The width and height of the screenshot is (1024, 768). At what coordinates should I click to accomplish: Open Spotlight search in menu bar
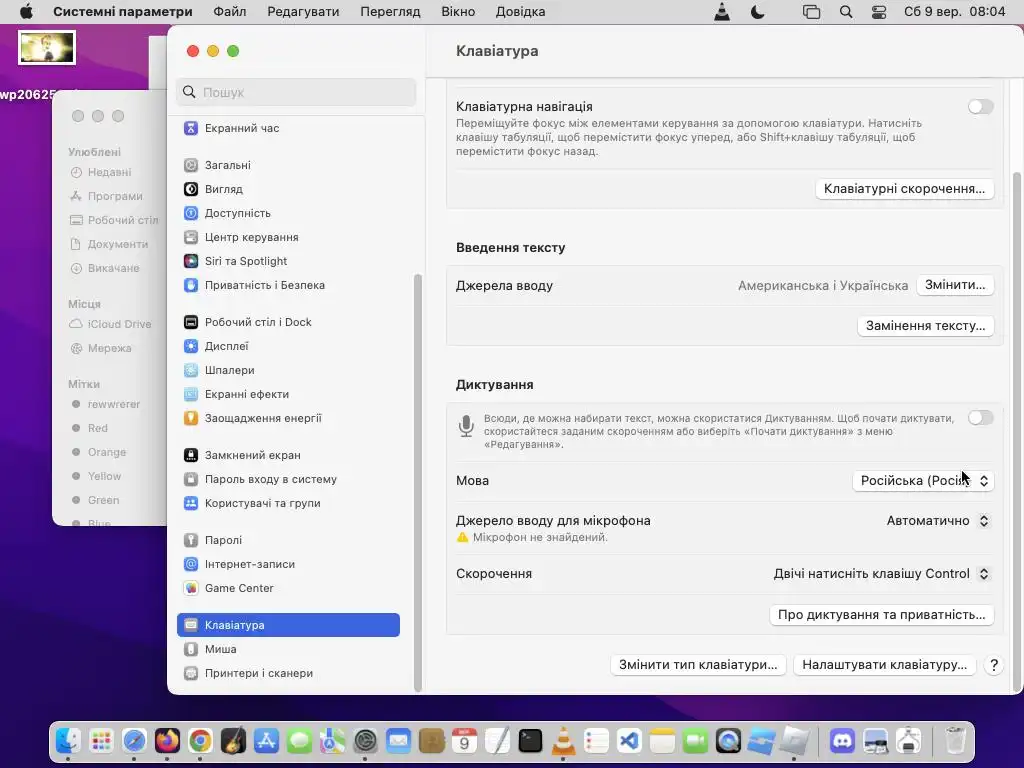[846, 12]
